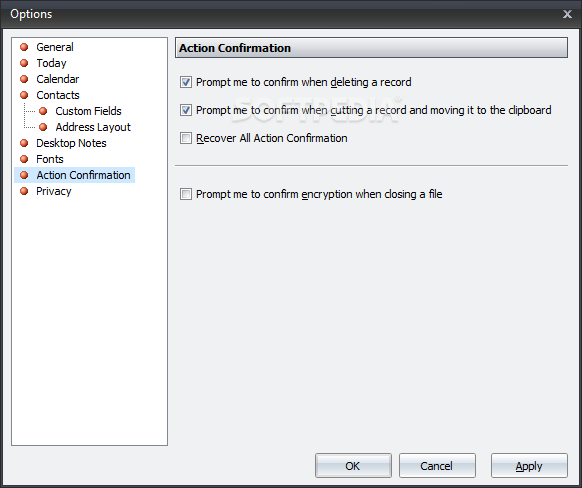The height and width of the screenshot is (488, 582).
Task: Click the red bullet icon beside Privacy
Action: [x=24, y=191]
